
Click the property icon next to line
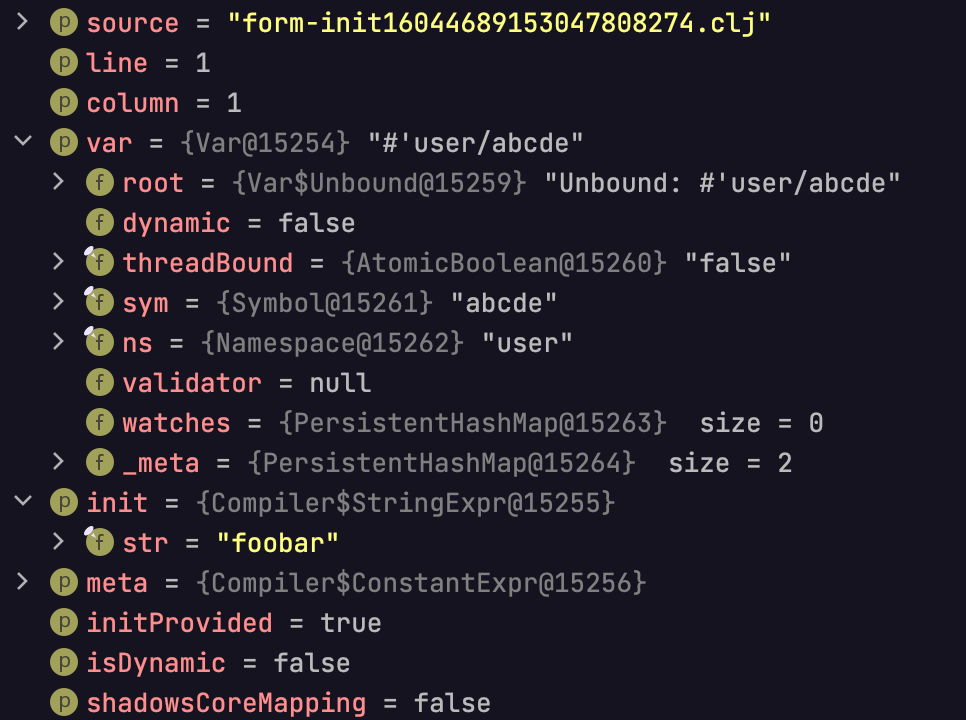(x=64, y=62)
